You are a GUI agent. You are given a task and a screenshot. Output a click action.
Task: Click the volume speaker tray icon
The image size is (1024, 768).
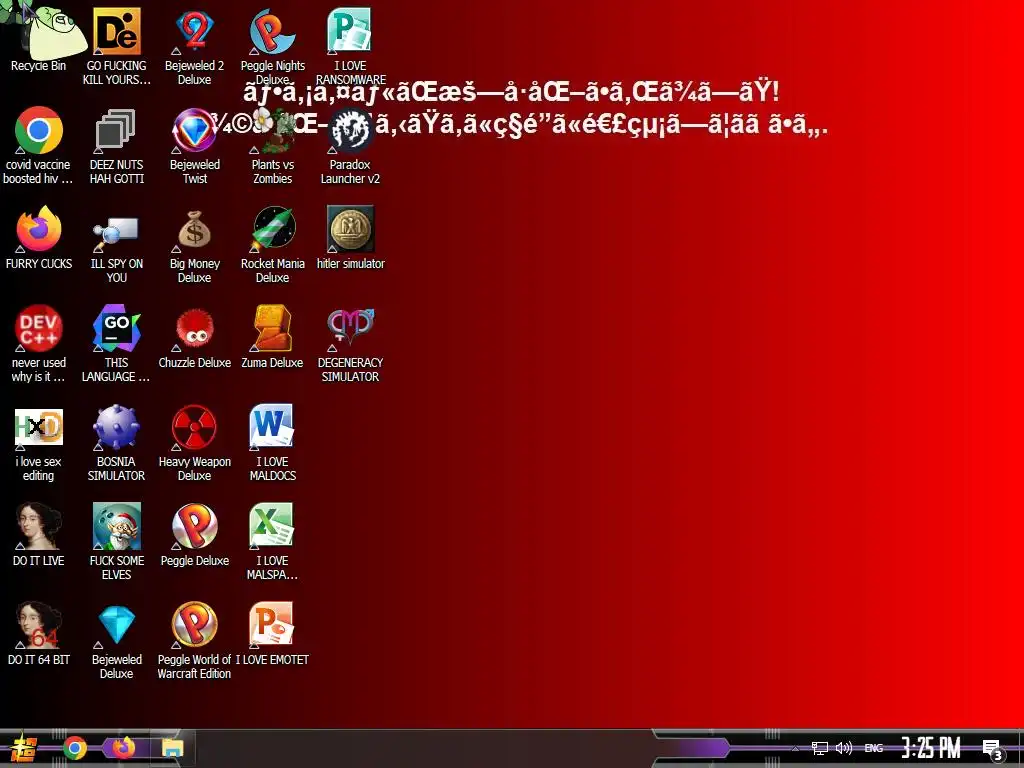[x=844, y=748]
